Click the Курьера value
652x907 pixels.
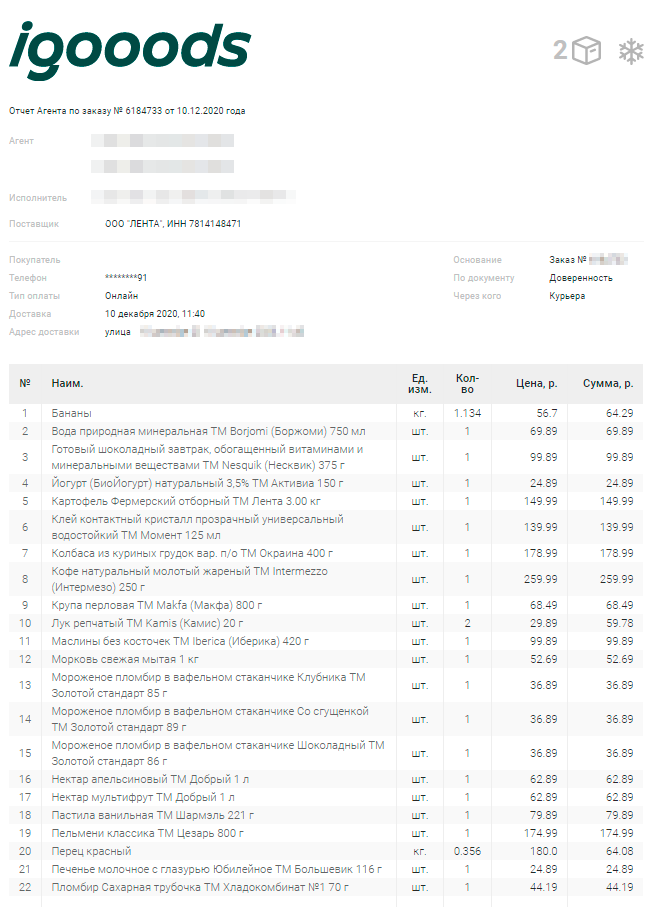[567, 296]
